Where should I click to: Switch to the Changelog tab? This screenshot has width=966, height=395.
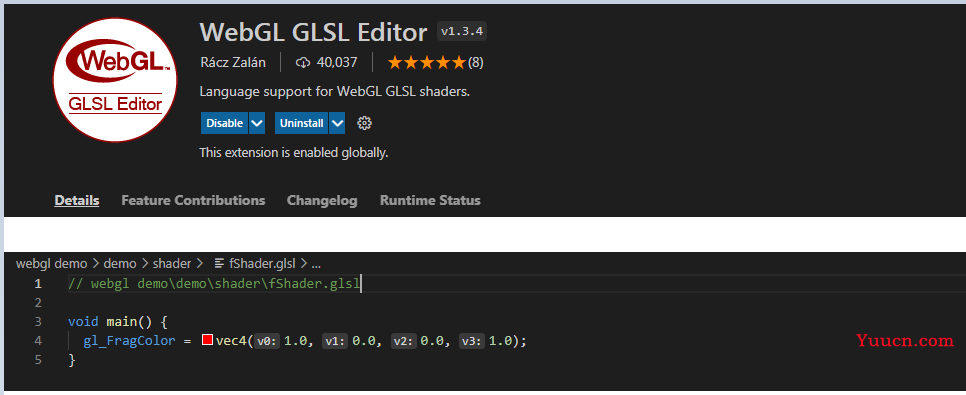[x=322, y=200]
